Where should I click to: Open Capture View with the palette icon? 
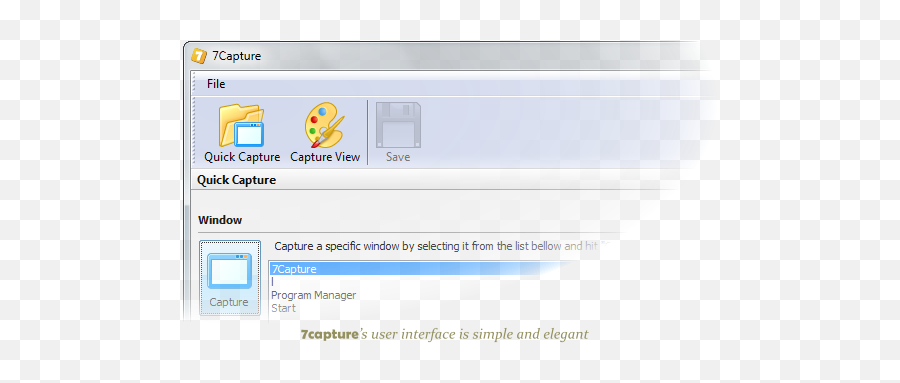tap(324, 125)
